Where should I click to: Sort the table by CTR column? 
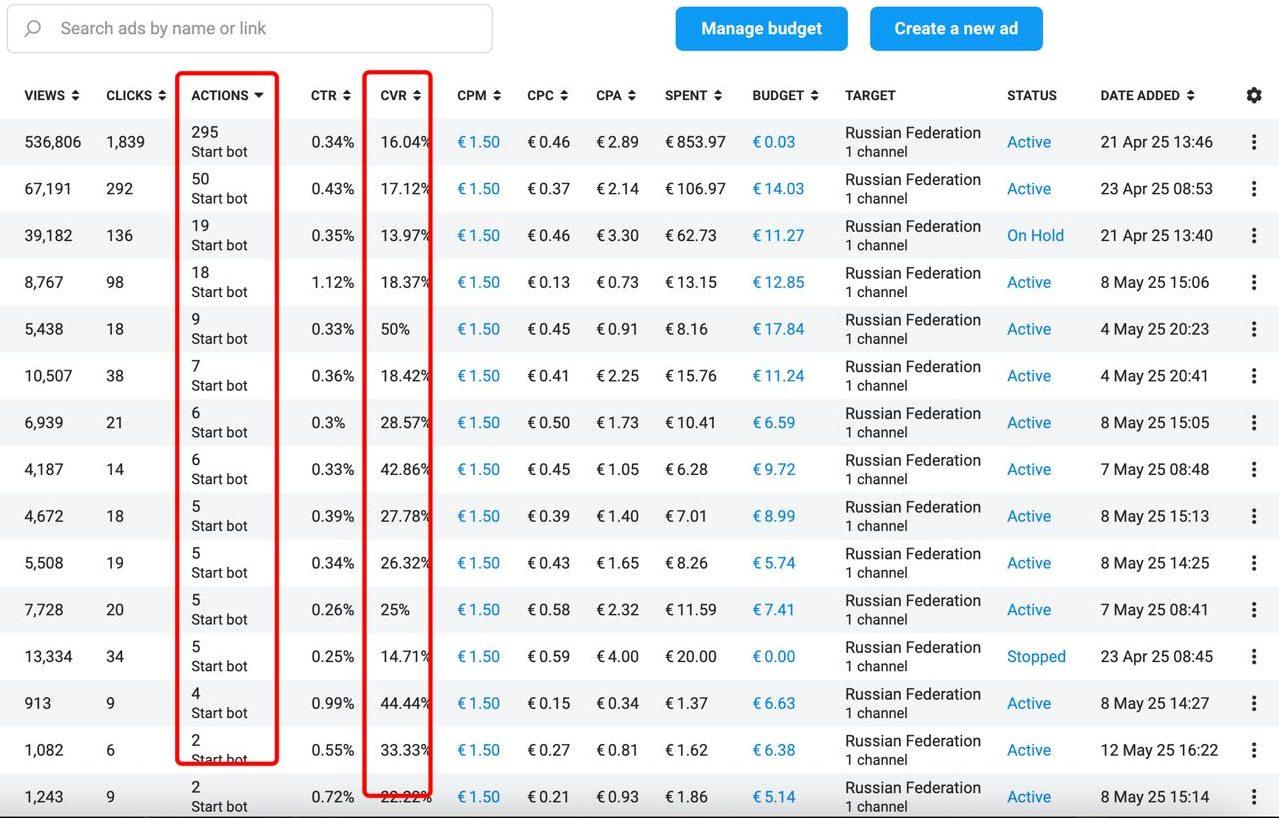(331, 96)
